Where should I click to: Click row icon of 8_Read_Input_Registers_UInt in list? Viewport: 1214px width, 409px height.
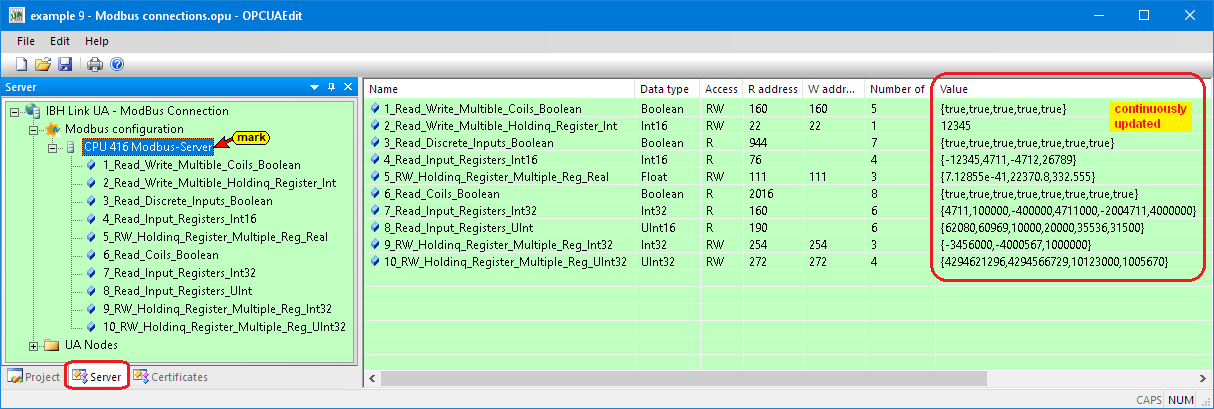pos(374,228)
